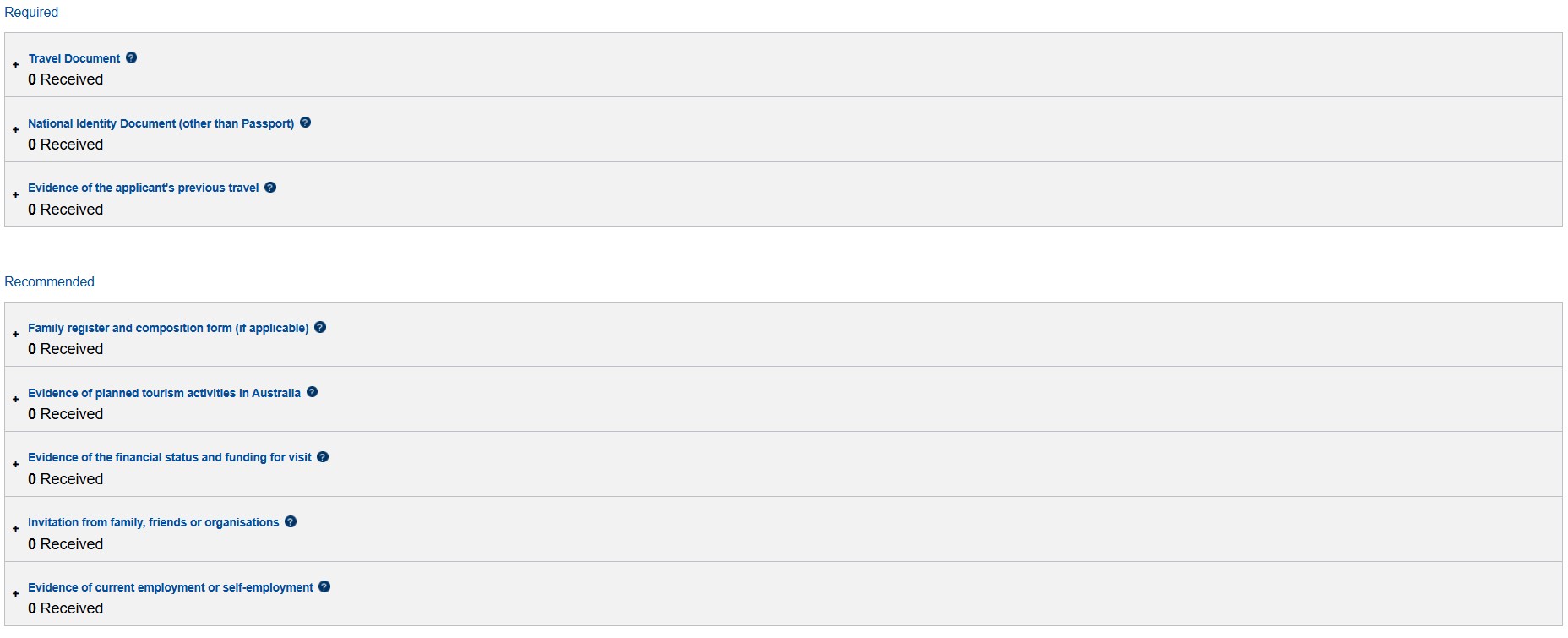
Task: Show help for Invitation from family
Action: coord(291,522)
